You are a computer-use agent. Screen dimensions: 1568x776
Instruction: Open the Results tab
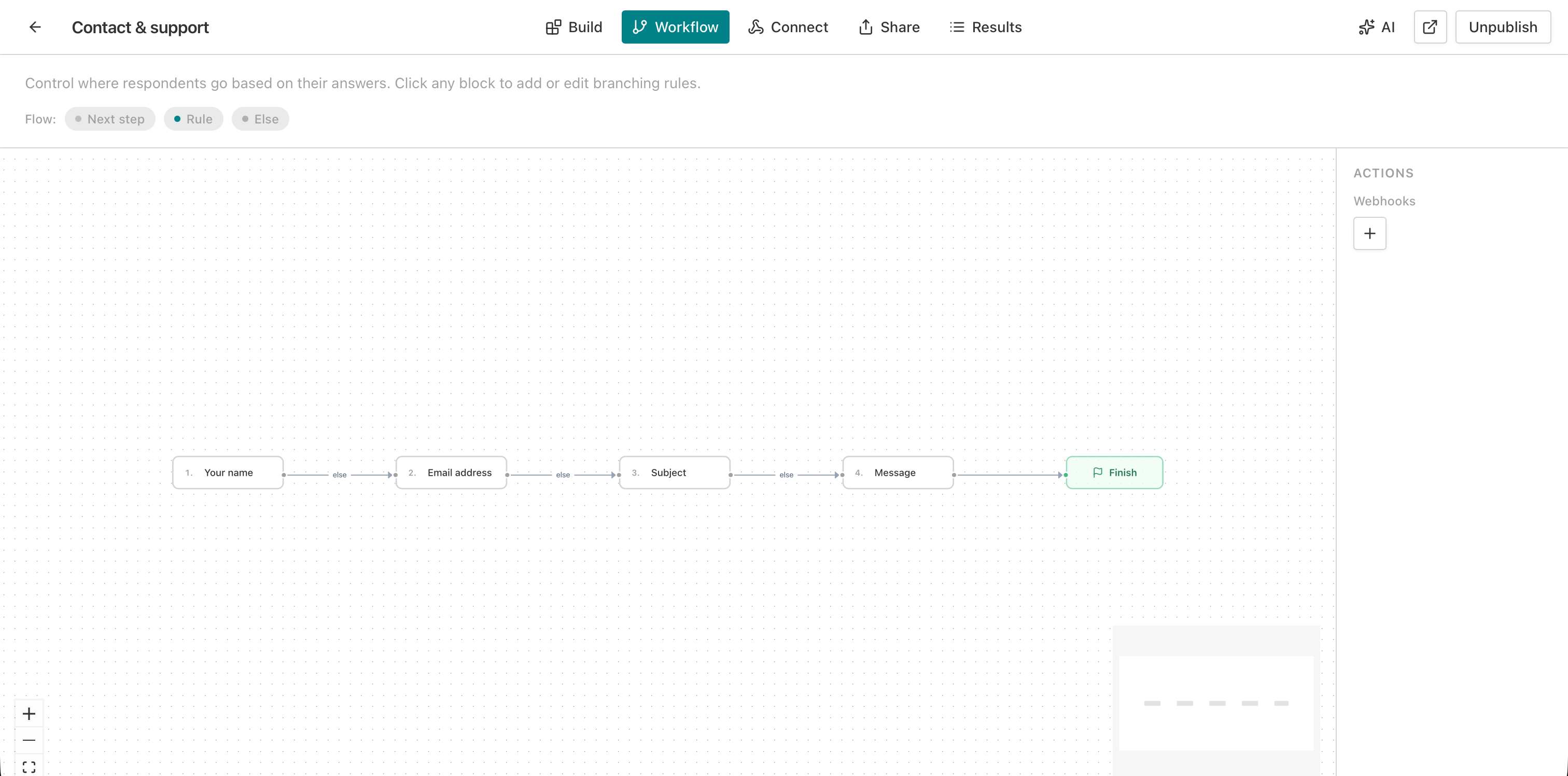(x=986, y=27)
